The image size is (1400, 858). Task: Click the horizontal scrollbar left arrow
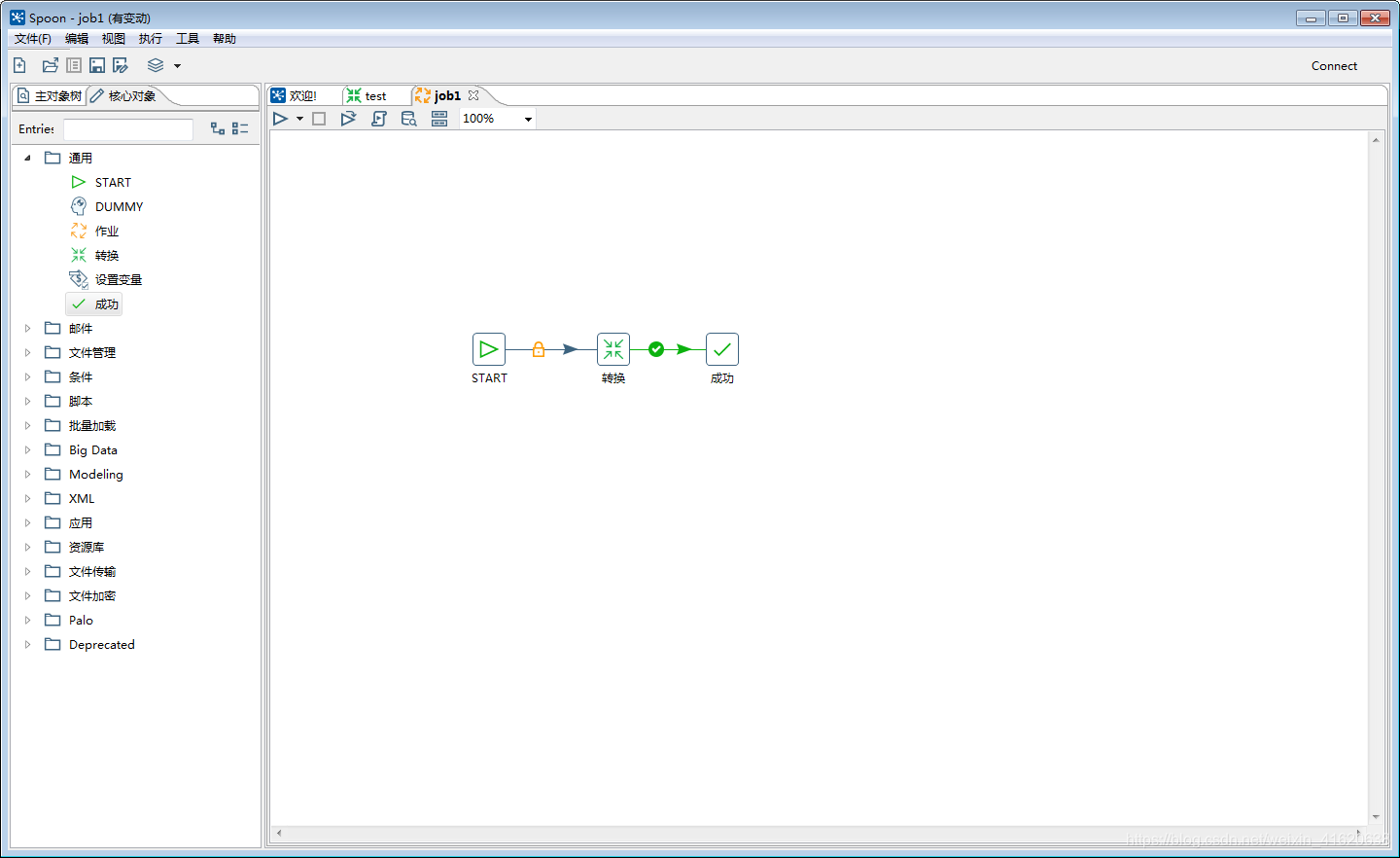(x=279, y=833)
